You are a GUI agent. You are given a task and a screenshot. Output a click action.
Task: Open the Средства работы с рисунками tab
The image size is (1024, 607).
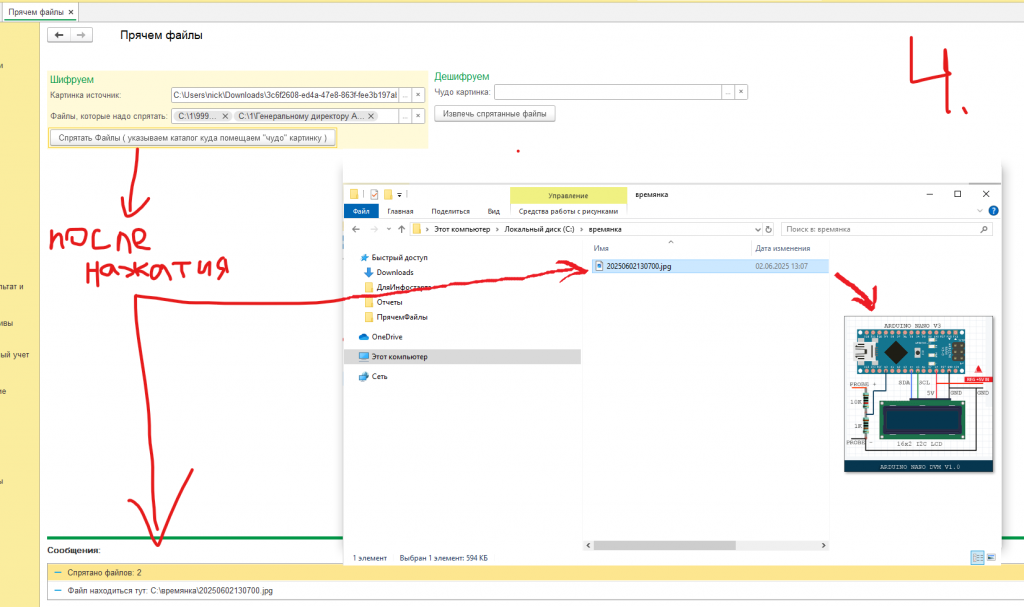coord(568,211)
